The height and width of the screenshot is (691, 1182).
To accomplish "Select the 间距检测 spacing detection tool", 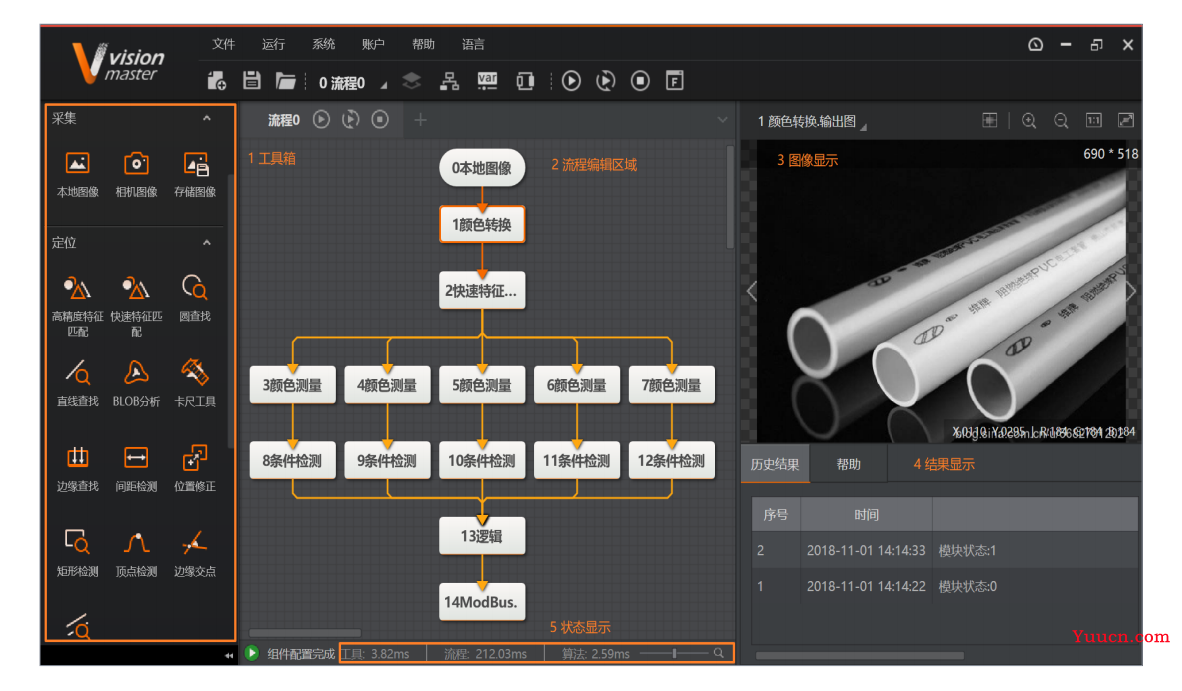I will (x=136, y=469).
